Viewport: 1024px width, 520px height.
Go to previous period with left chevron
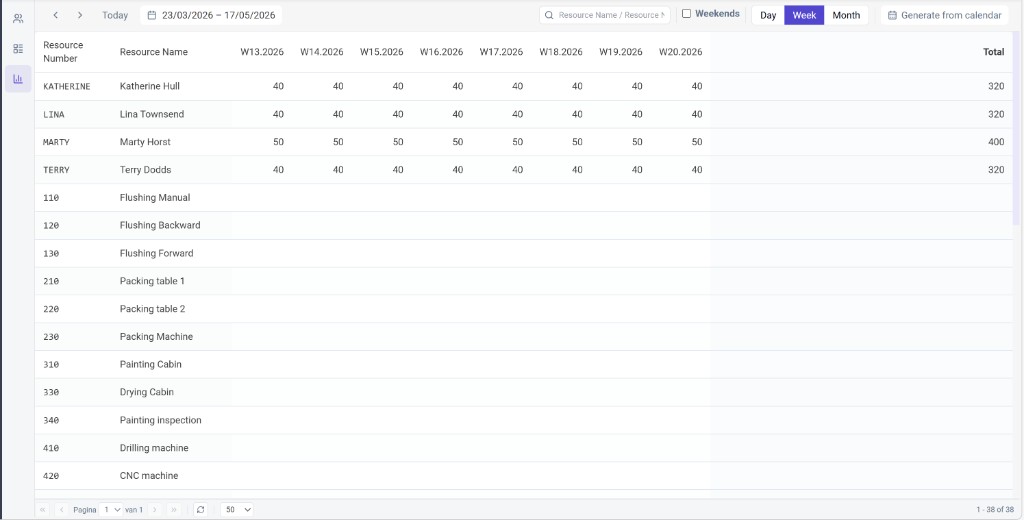pos(56,15)
